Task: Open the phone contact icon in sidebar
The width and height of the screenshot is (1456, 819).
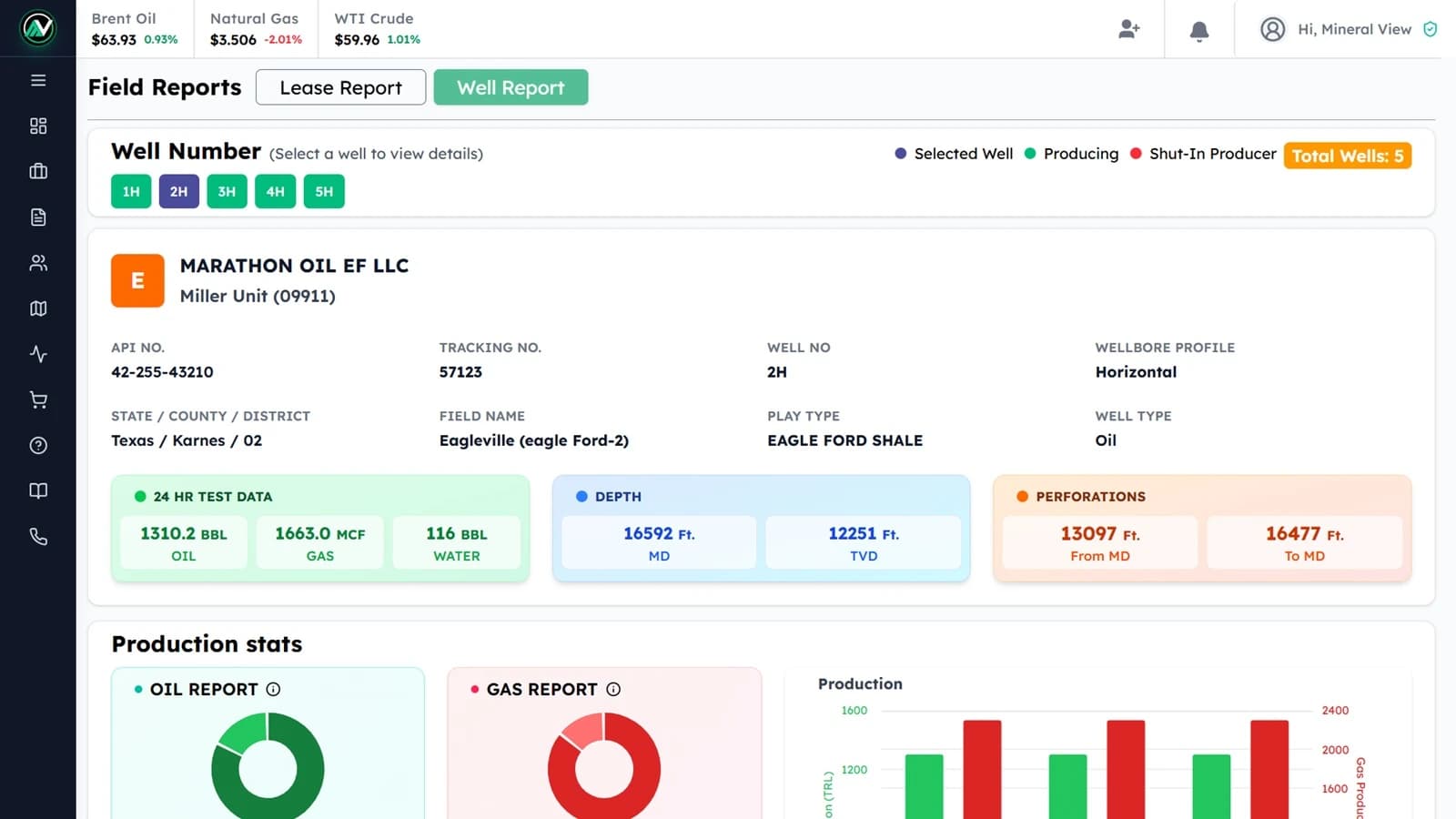Action: 38,537
